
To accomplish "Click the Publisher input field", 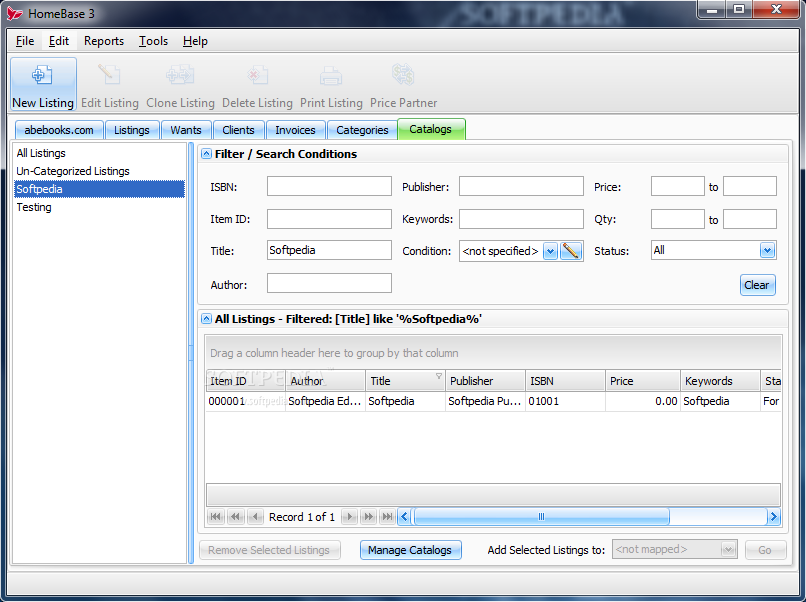I will pyautogui.click(x=521, y=186).
